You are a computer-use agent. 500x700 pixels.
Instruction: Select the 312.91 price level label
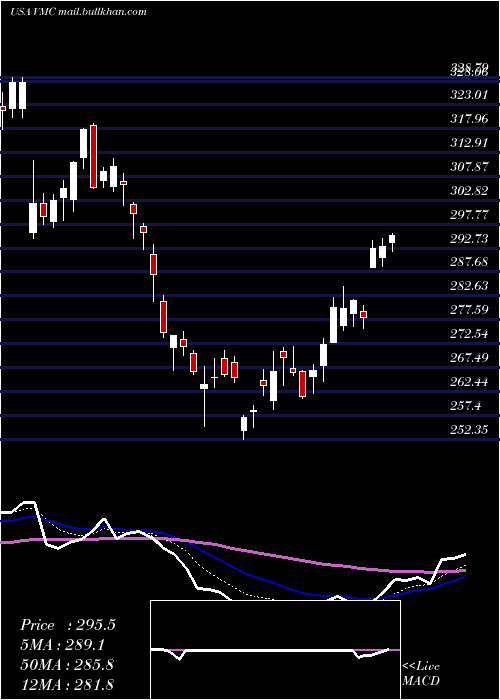click(x=468, y=143)
